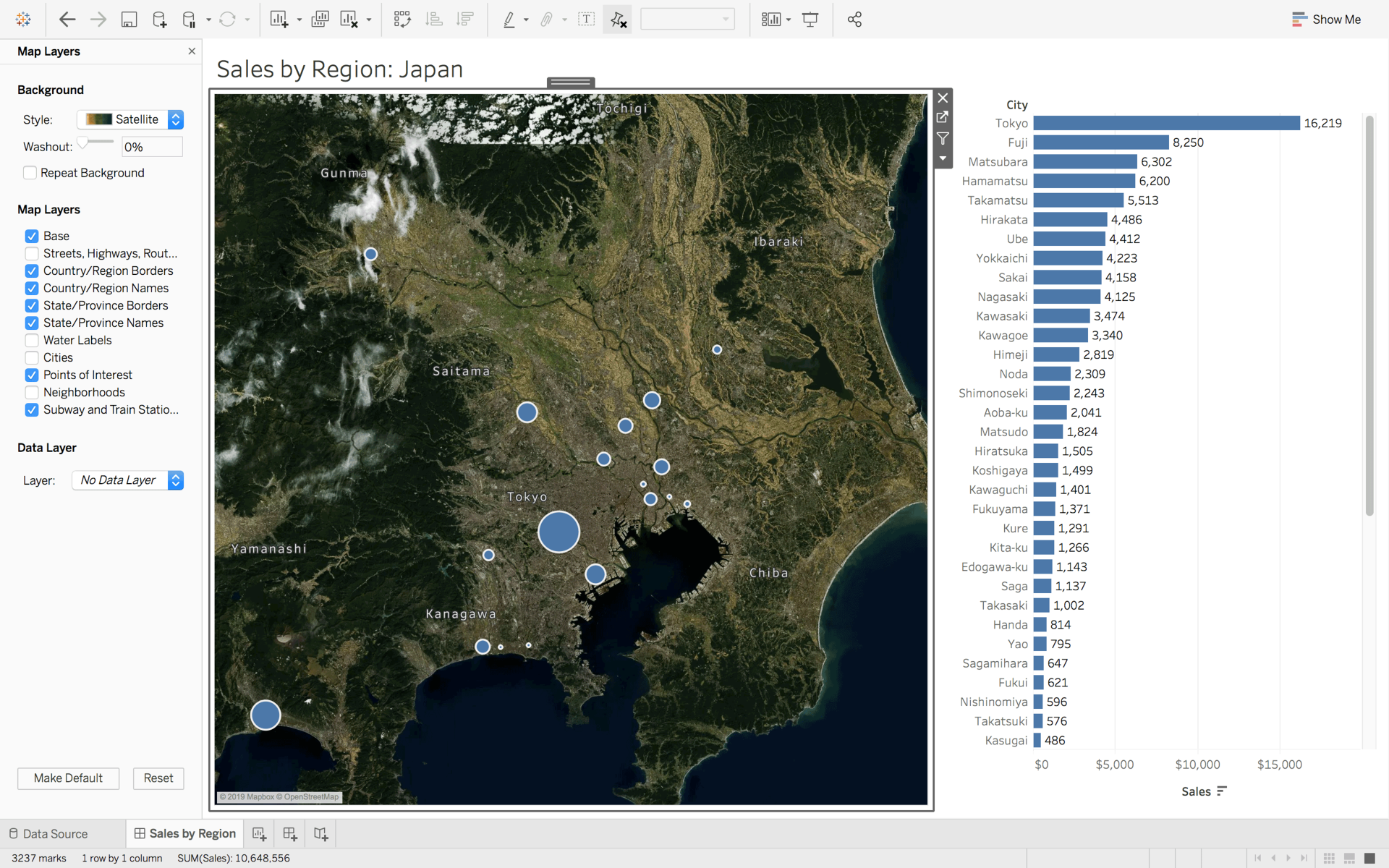The width and height of the screenshot is (1389, 868).
Task: Click the Reset button
Action: pos(158,778)
